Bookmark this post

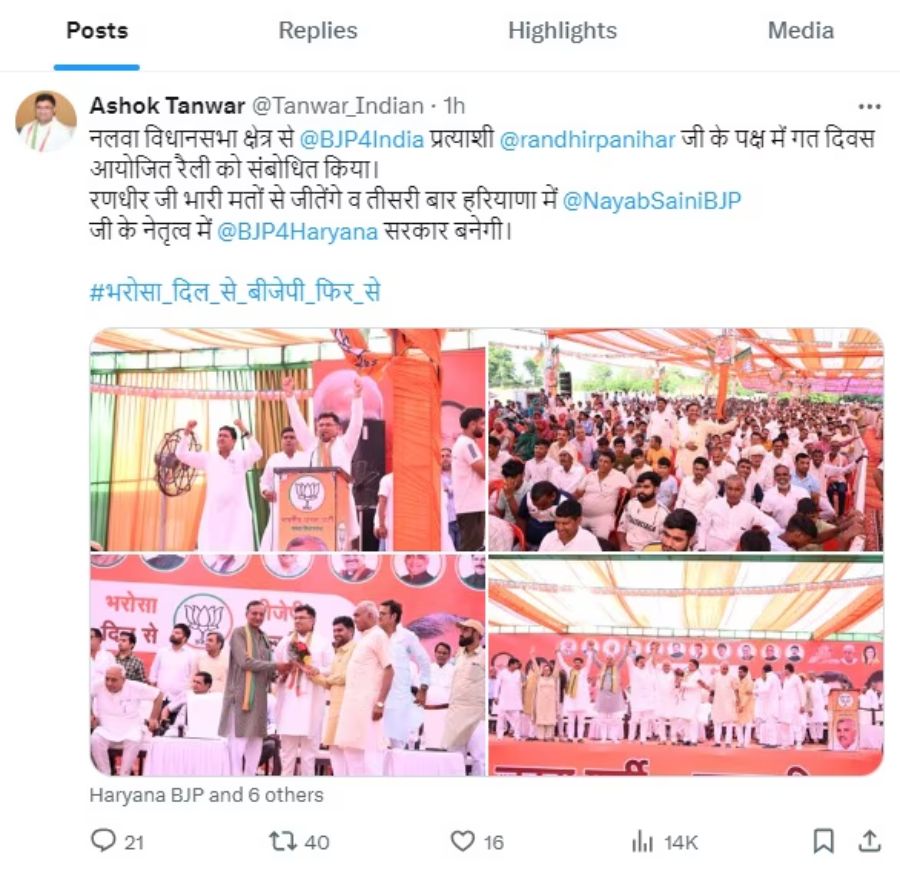click(x=824, y=841)
